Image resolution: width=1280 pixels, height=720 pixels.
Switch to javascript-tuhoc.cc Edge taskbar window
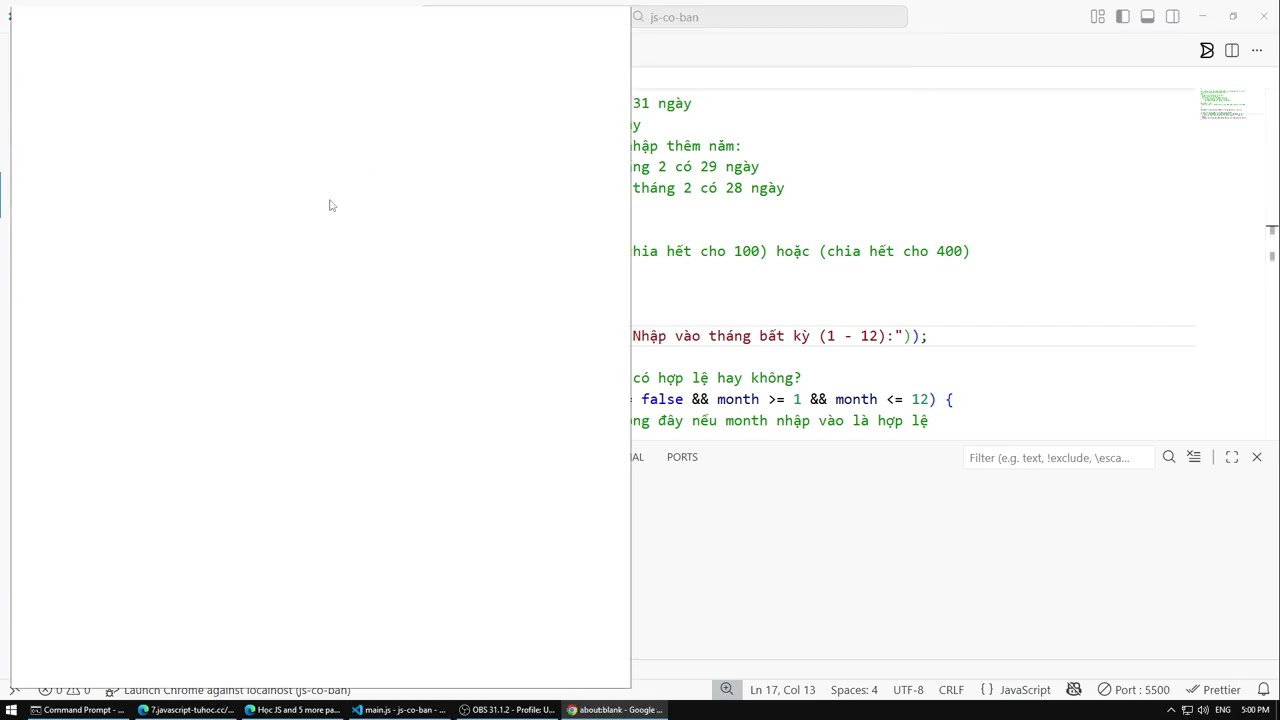click(186, 710)
